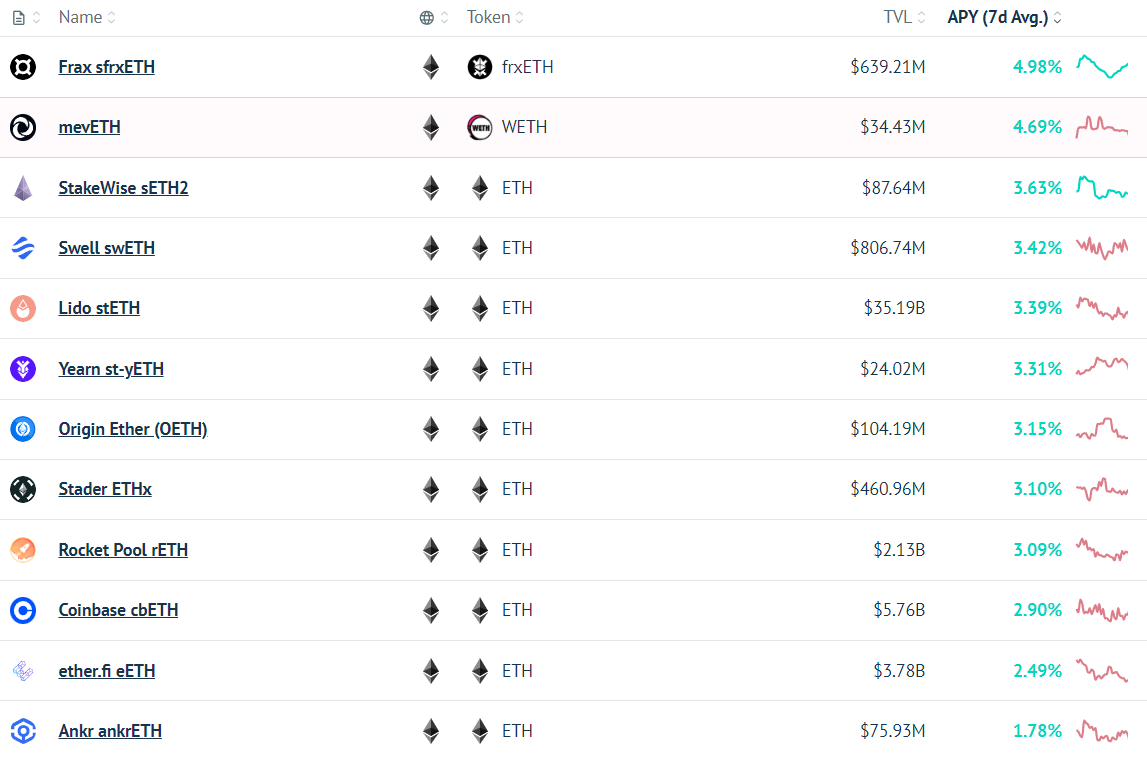Open the Stader ETHx link
The height and width of the screenshot is (757, 1147).
click(x=105, y=489)
